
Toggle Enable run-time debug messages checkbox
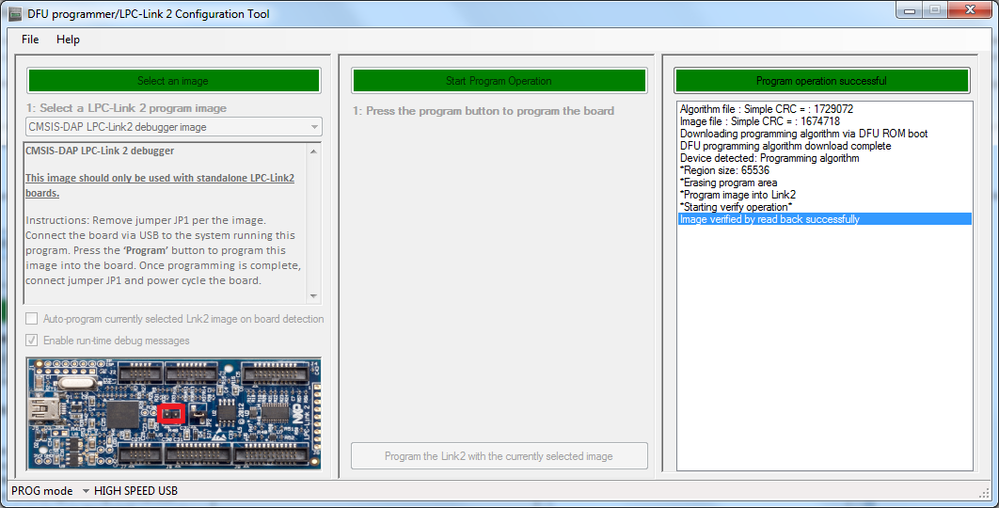(31, 340)
